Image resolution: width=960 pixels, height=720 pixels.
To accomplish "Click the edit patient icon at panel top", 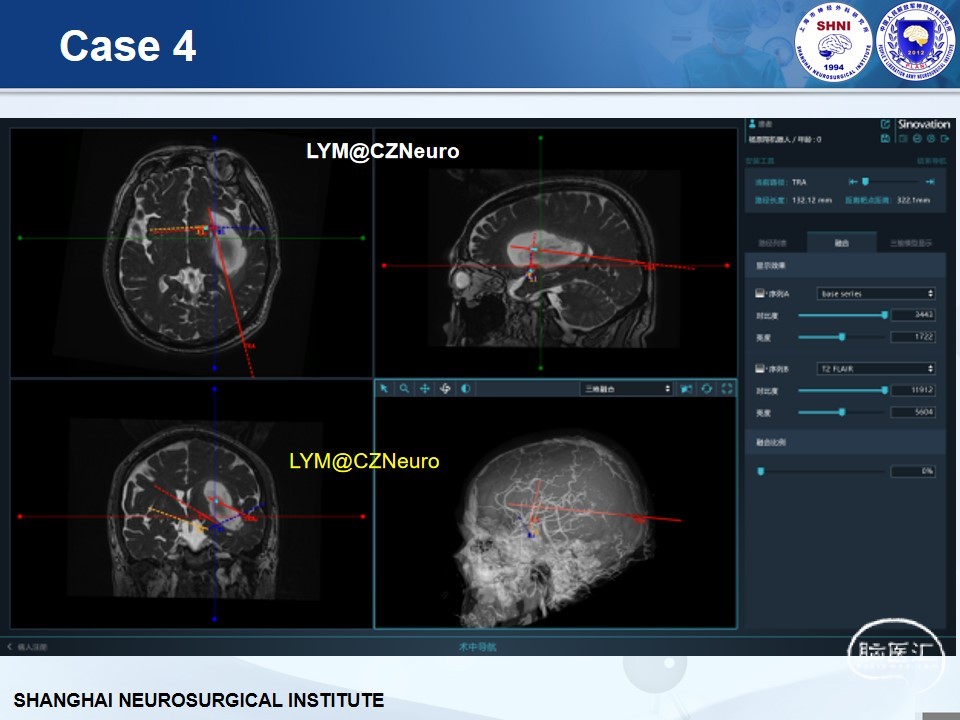I will (885, 125).
